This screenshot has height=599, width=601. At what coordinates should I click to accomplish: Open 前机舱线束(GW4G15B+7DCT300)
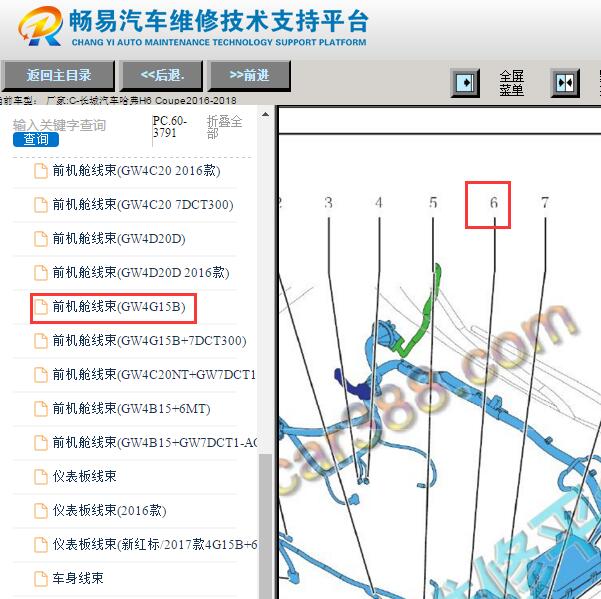point(149,341)
